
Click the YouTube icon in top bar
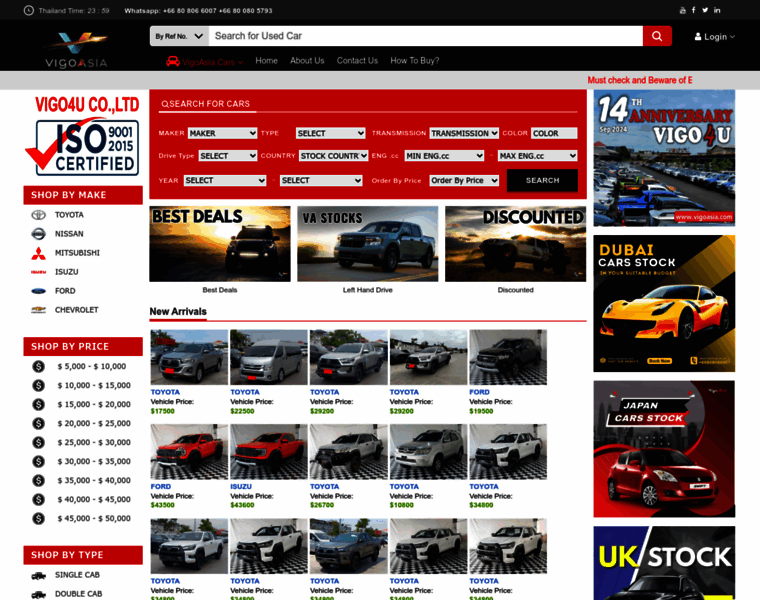[x=682, y=10]
